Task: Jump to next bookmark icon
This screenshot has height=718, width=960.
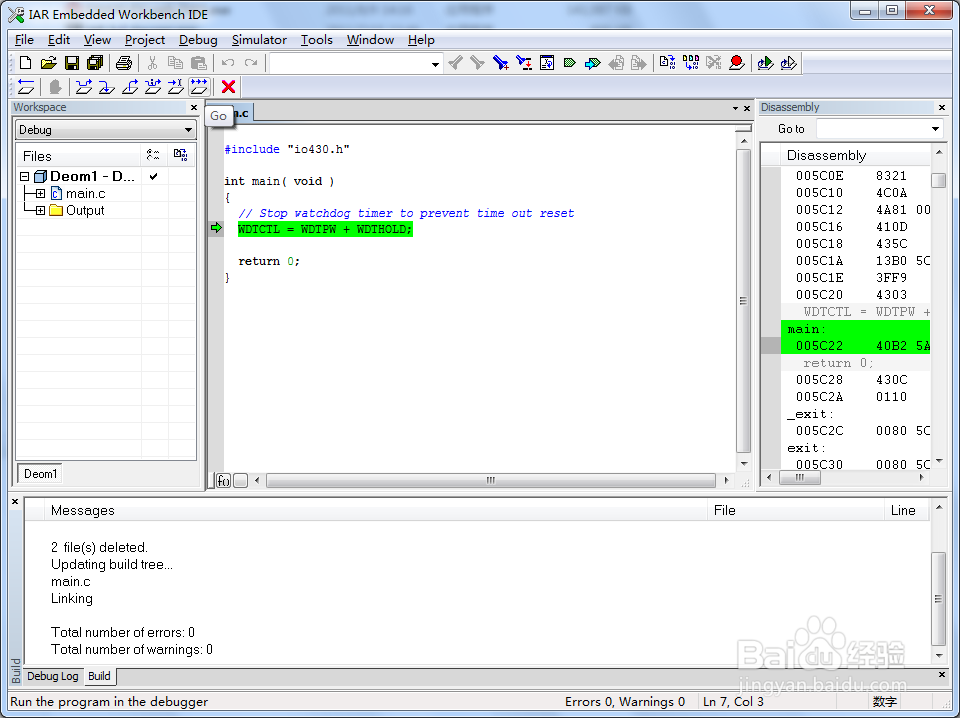Action: click(x=593, y=62)
